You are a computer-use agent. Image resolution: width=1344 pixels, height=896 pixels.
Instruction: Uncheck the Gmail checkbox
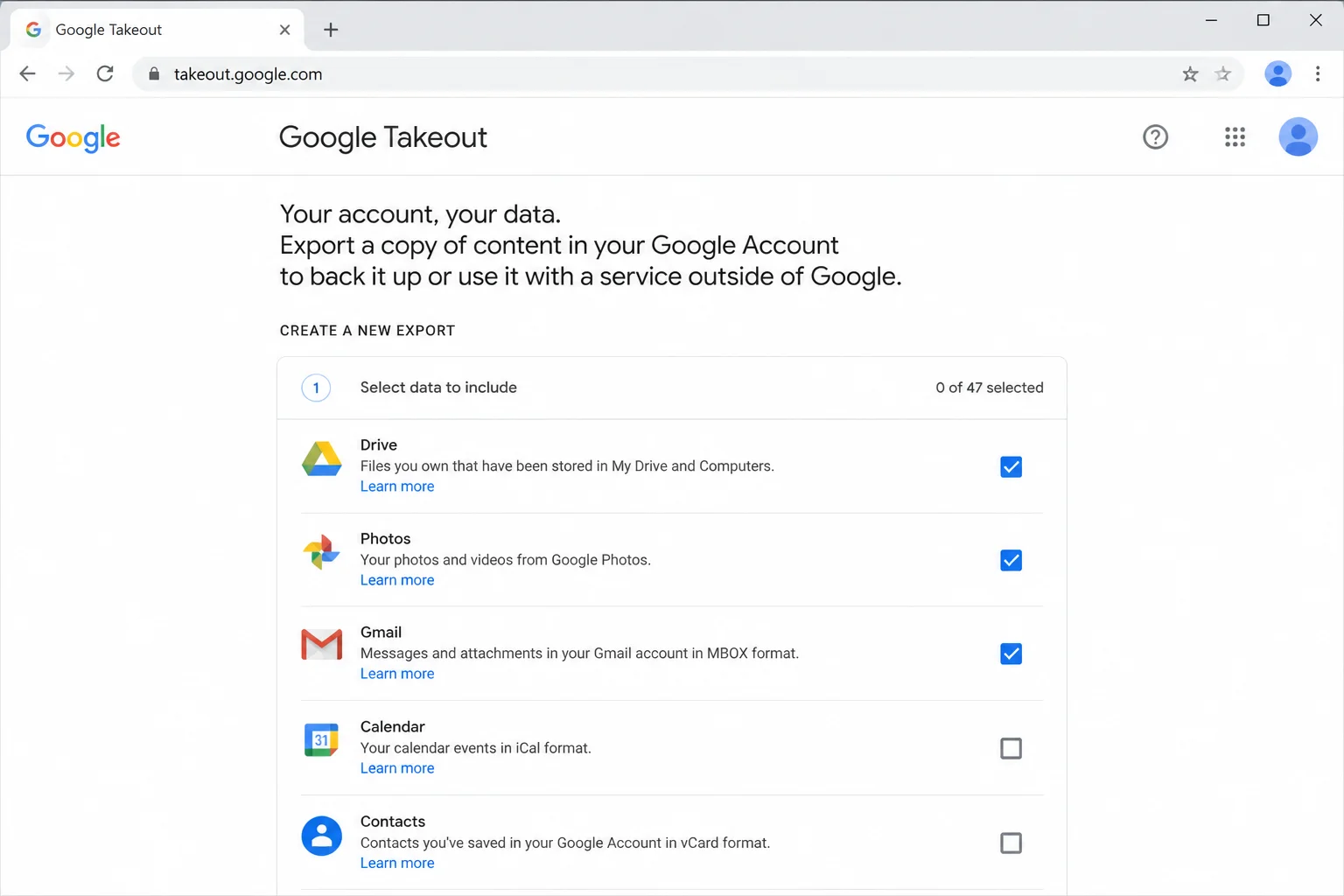tap(1011, 654)
